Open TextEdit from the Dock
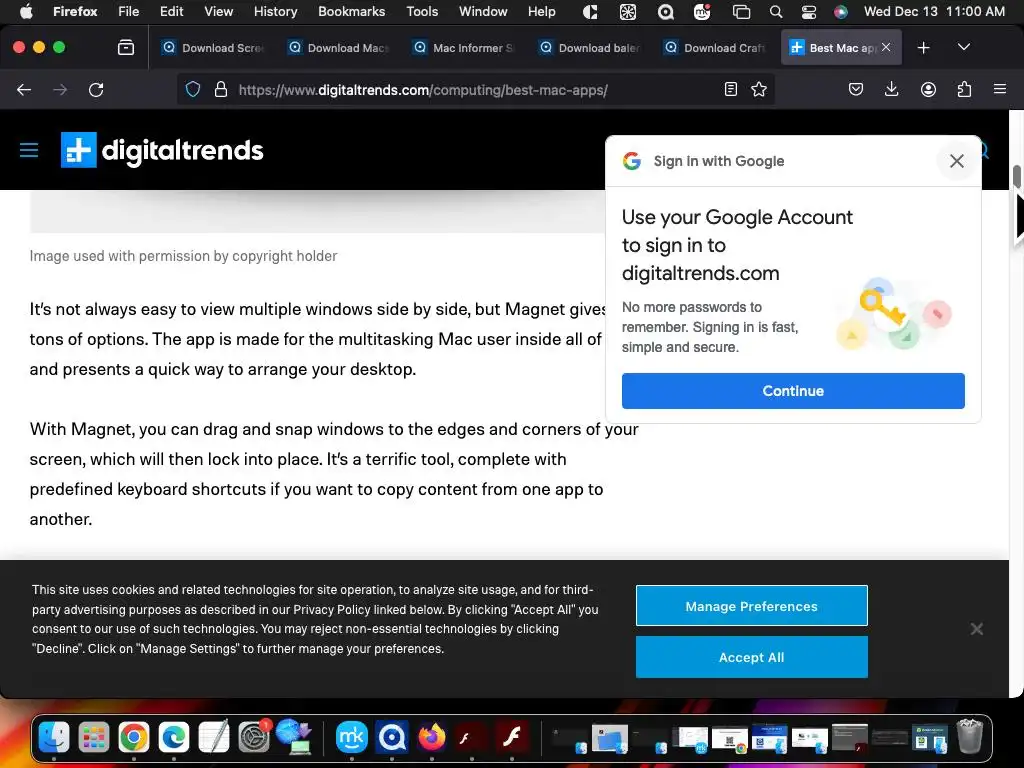 pos(214,737)
